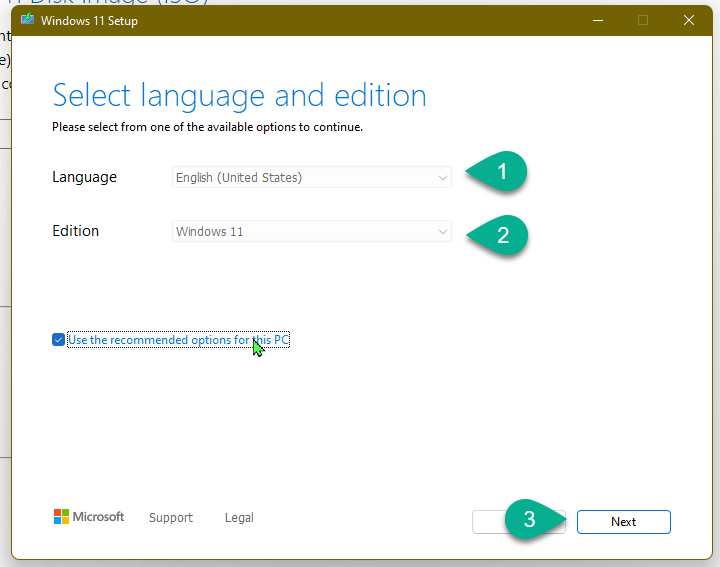The width and height of the screenshot is (720, 567).
Task: Click the 'Language' field label
Action: point(84,177)
